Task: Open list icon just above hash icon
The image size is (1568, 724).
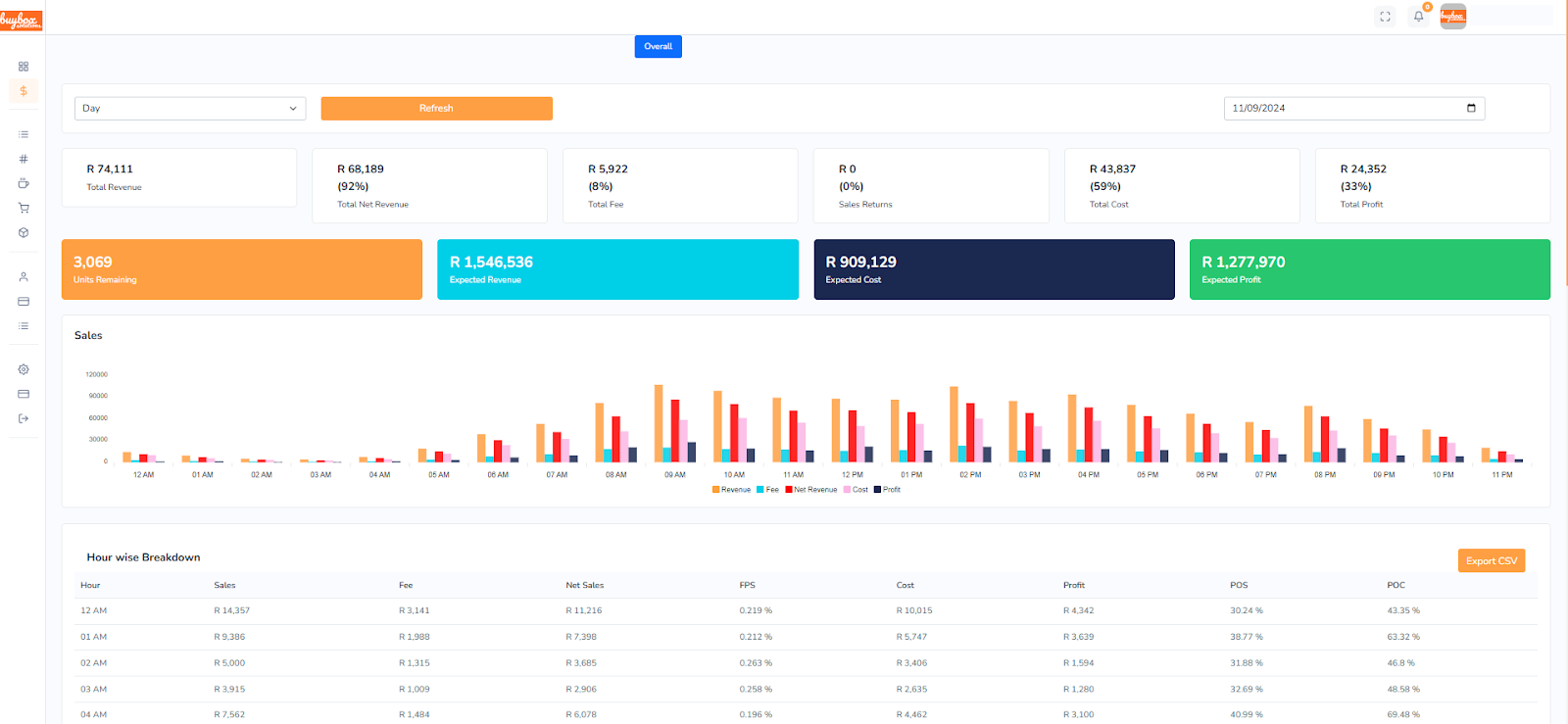Action: 24,134
